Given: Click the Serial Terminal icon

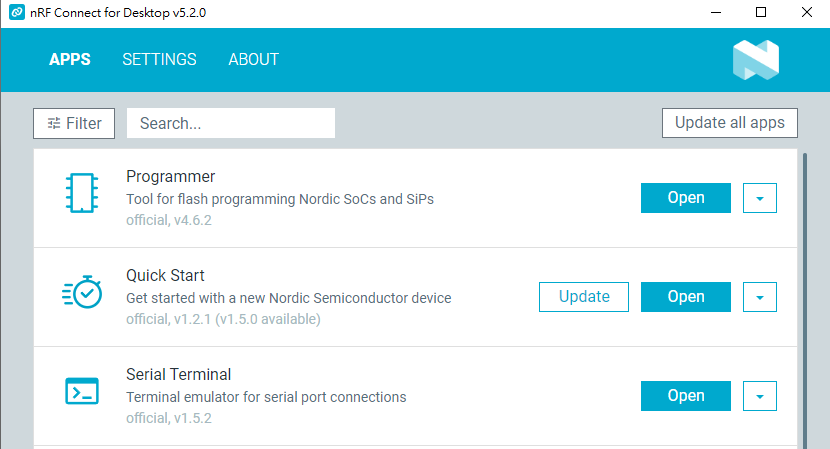Looking at the screenshot, I should click(82, 391).
